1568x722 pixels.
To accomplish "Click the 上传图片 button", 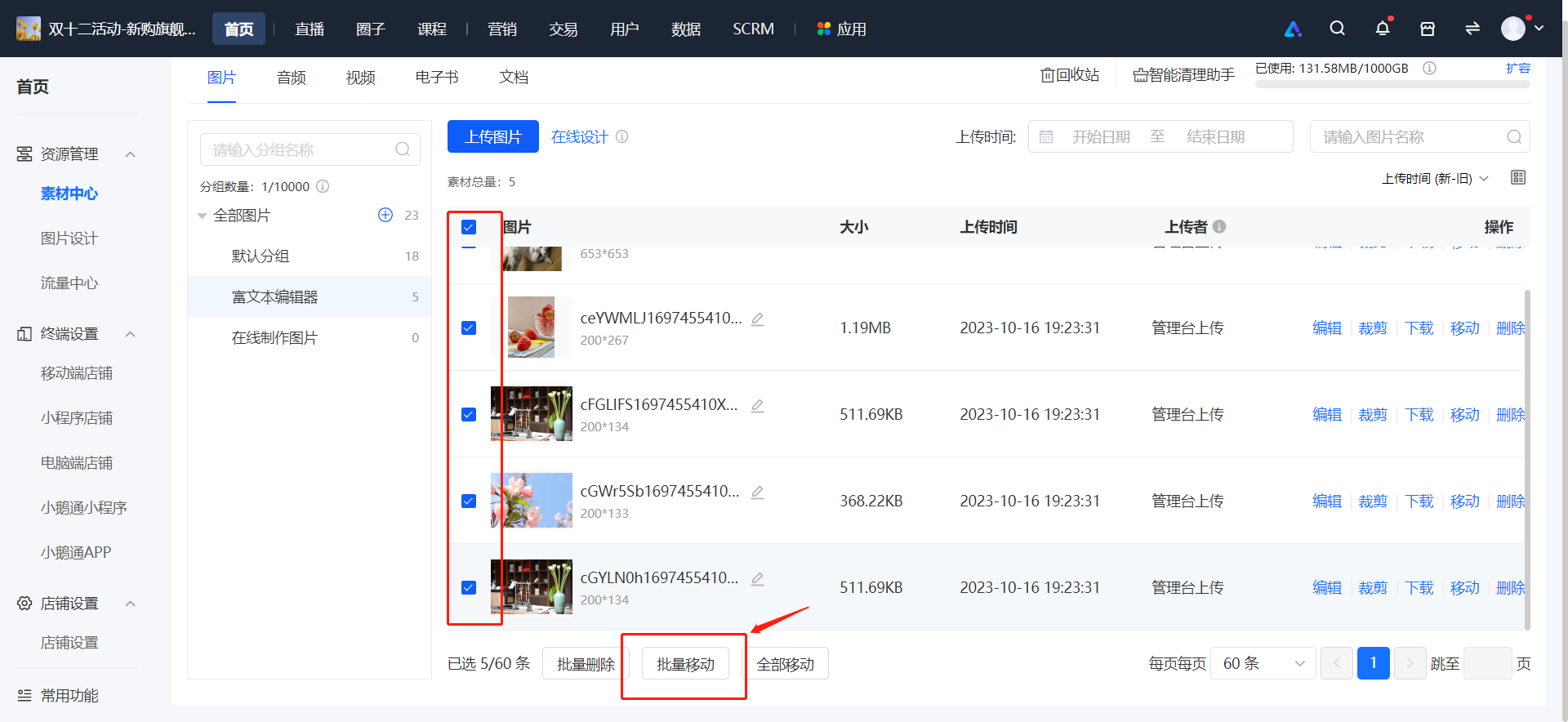I will [493, 136].
